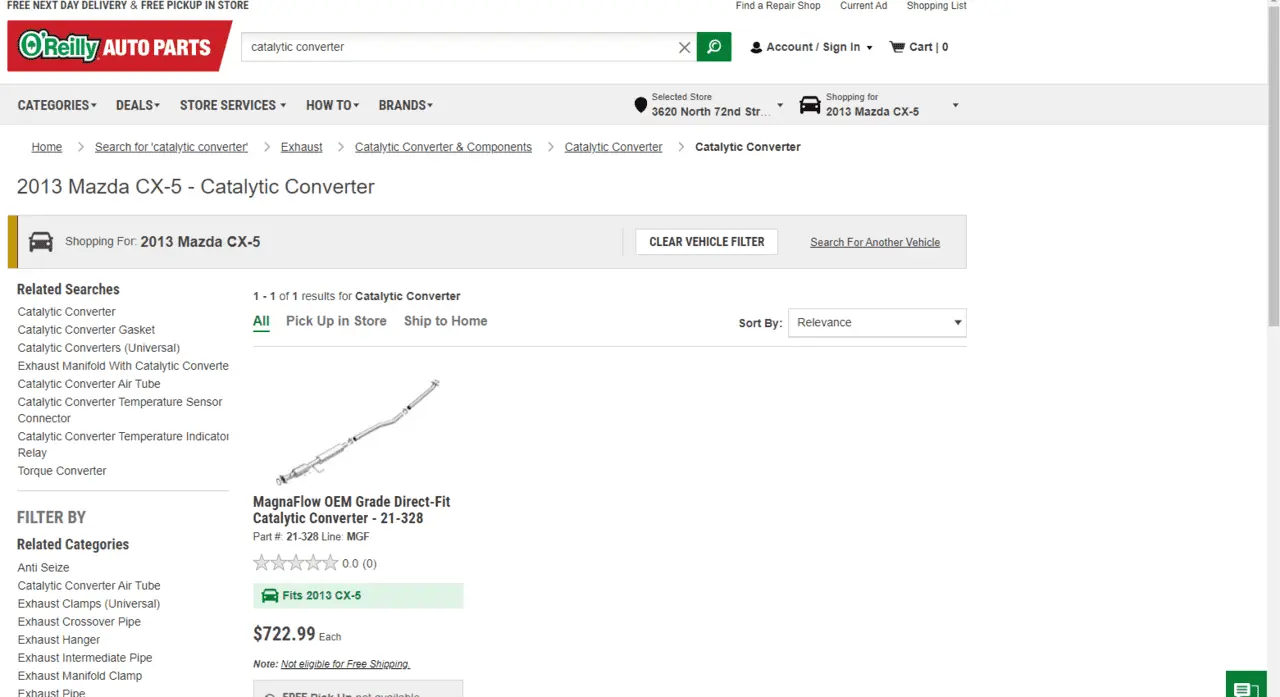Open the green chat icon at bottom right

point(1245,687)
